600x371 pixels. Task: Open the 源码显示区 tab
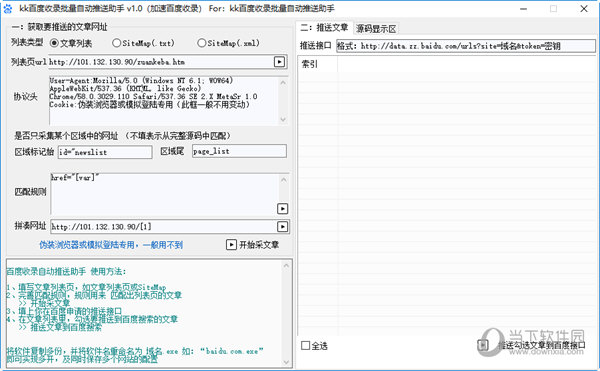click(376, 29)
